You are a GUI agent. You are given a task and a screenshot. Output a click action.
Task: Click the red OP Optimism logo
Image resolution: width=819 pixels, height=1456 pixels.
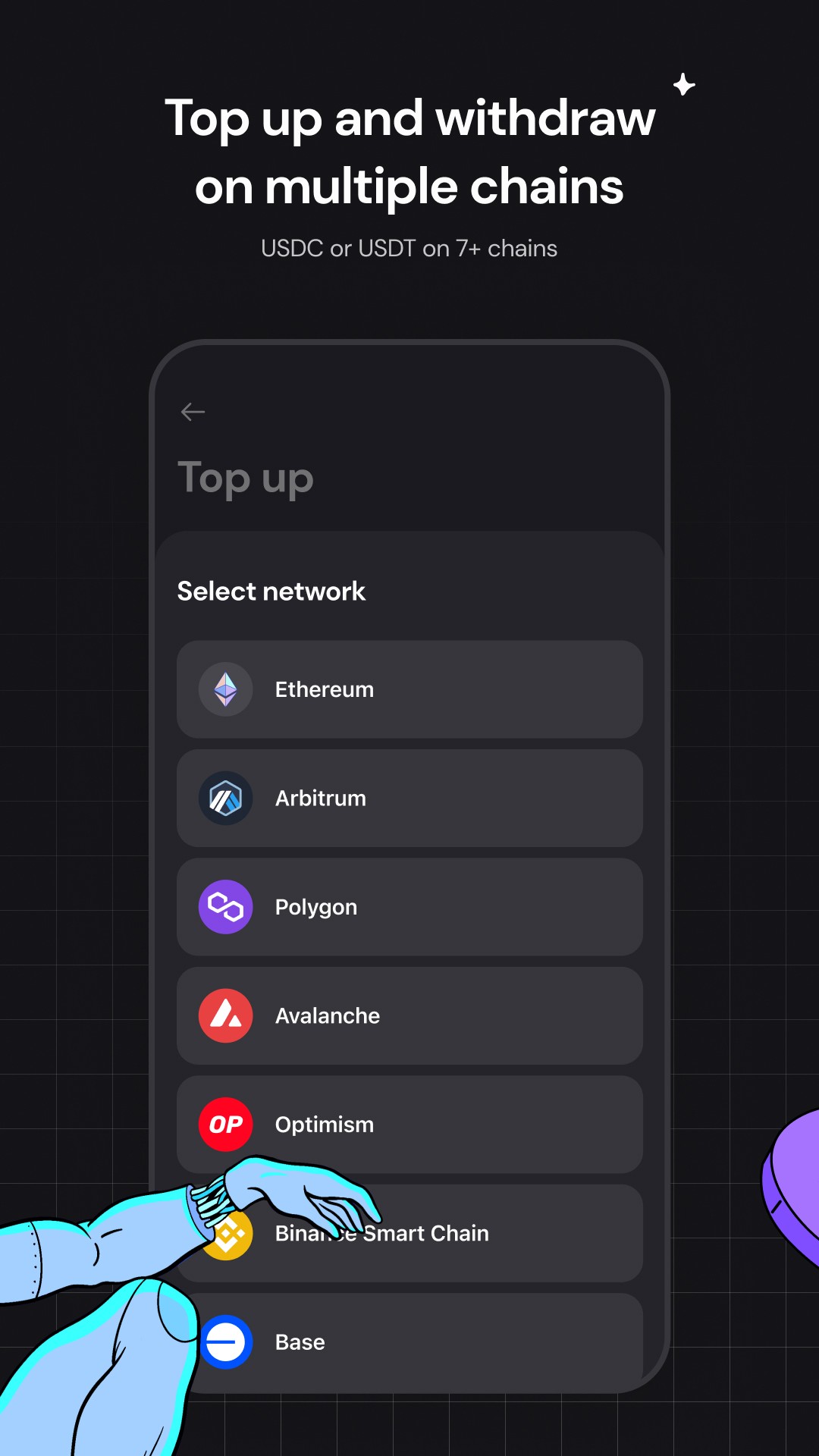(225, 1125)
